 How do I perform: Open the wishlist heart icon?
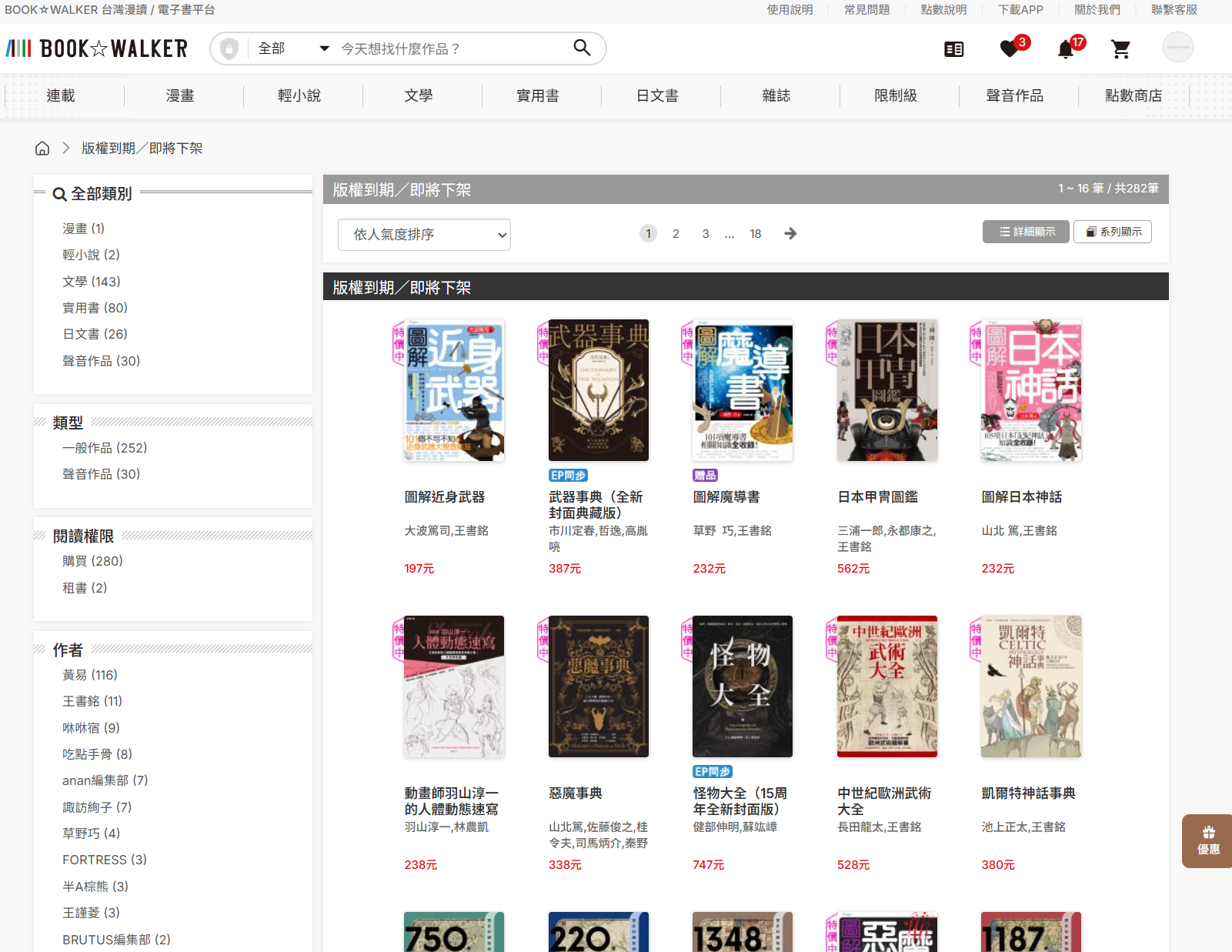tap(1009, 49)
